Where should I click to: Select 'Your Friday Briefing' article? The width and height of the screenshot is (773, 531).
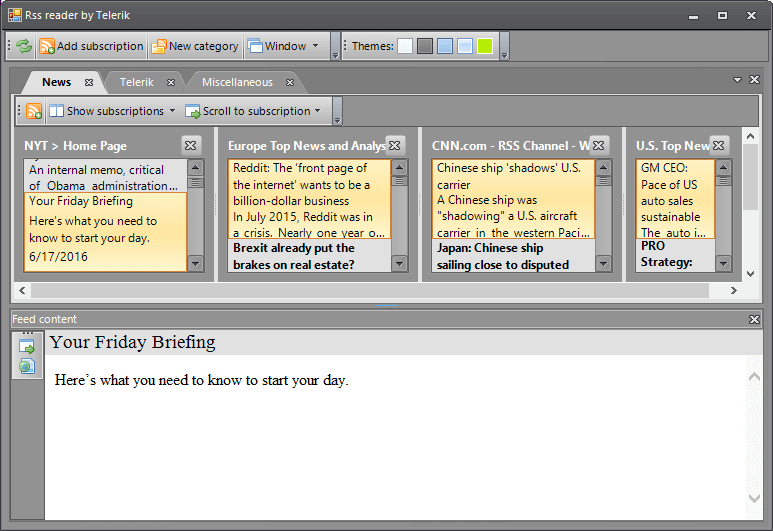(105, 232)
